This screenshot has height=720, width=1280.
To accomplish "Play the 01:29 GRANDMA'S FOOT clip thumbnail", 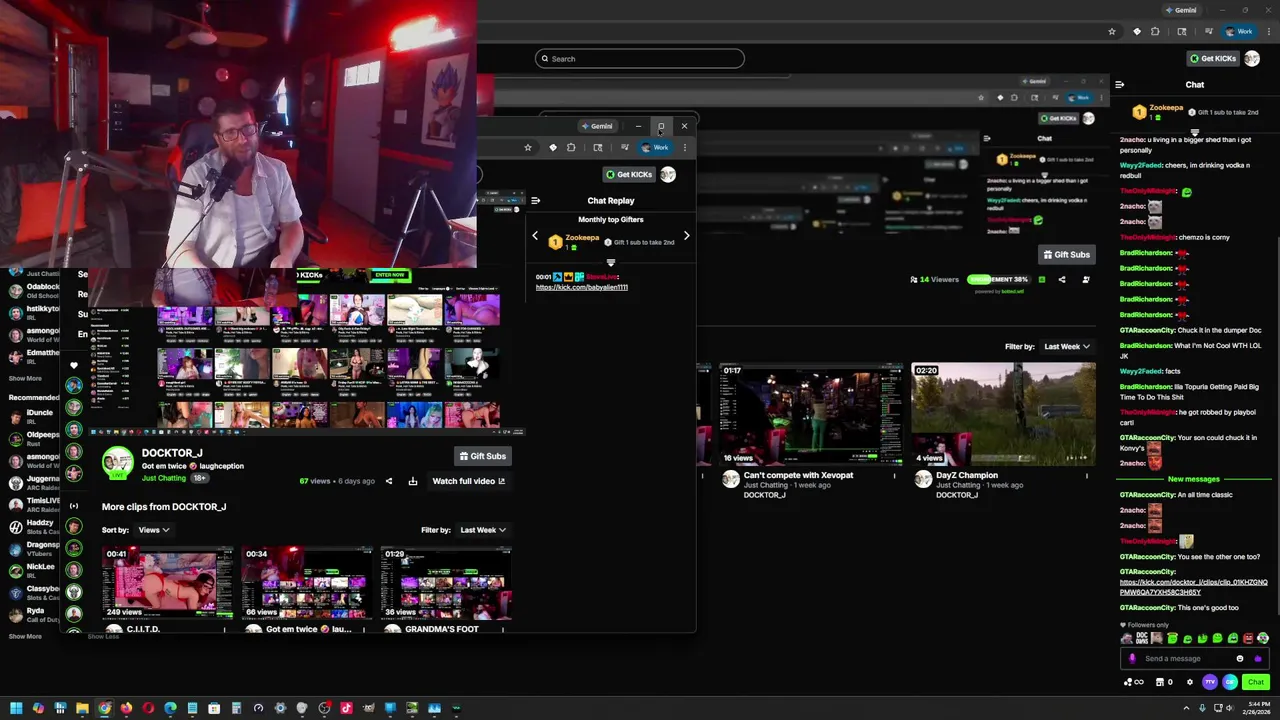I will [x=446, y=583].
